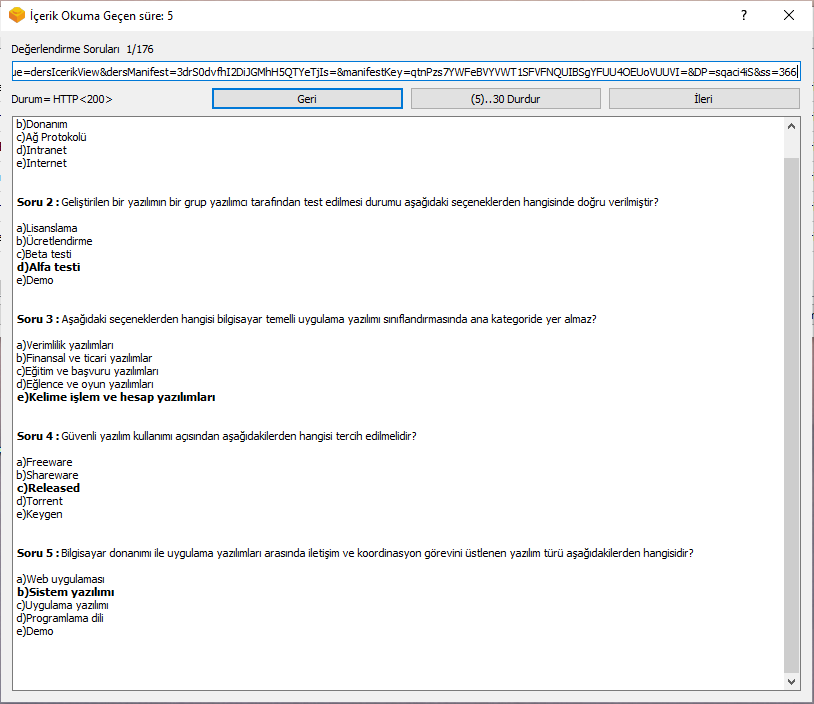Click option 'b)Shareware'
The image size is (814, 704).
47,475
